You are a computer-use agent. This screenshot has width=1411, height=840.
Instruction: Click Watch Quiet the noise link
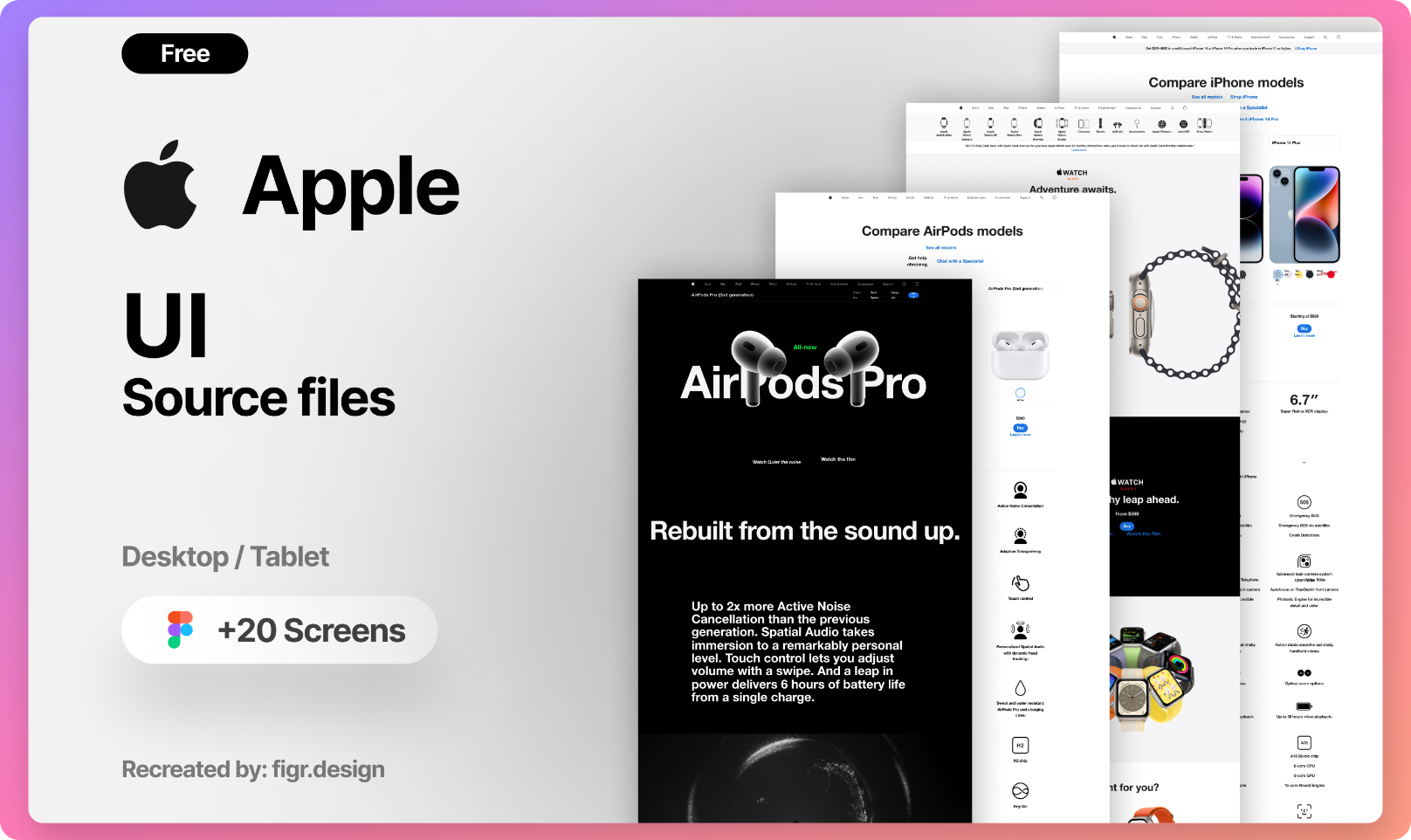tap(776, 462)
